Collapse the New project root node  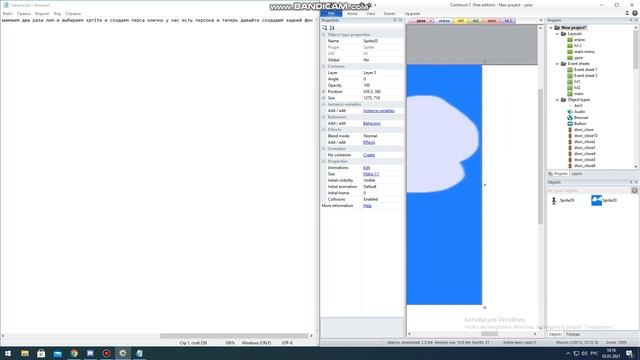pos(551,28)
